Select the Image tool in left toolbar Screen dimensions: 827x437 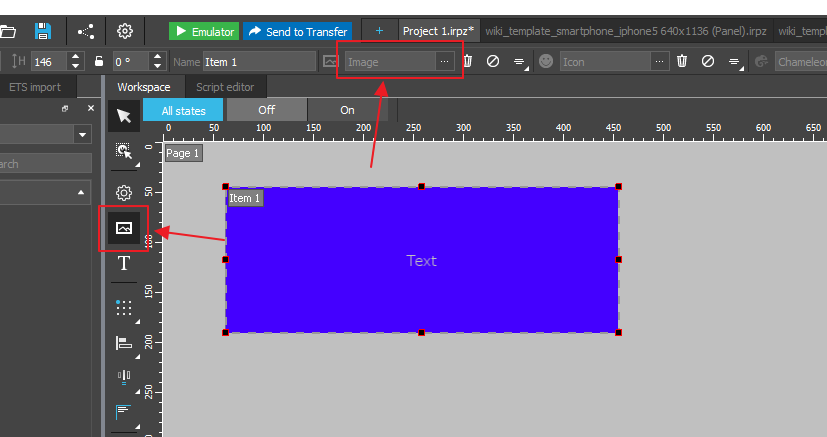pyautogui.click(x=124, y=228)
